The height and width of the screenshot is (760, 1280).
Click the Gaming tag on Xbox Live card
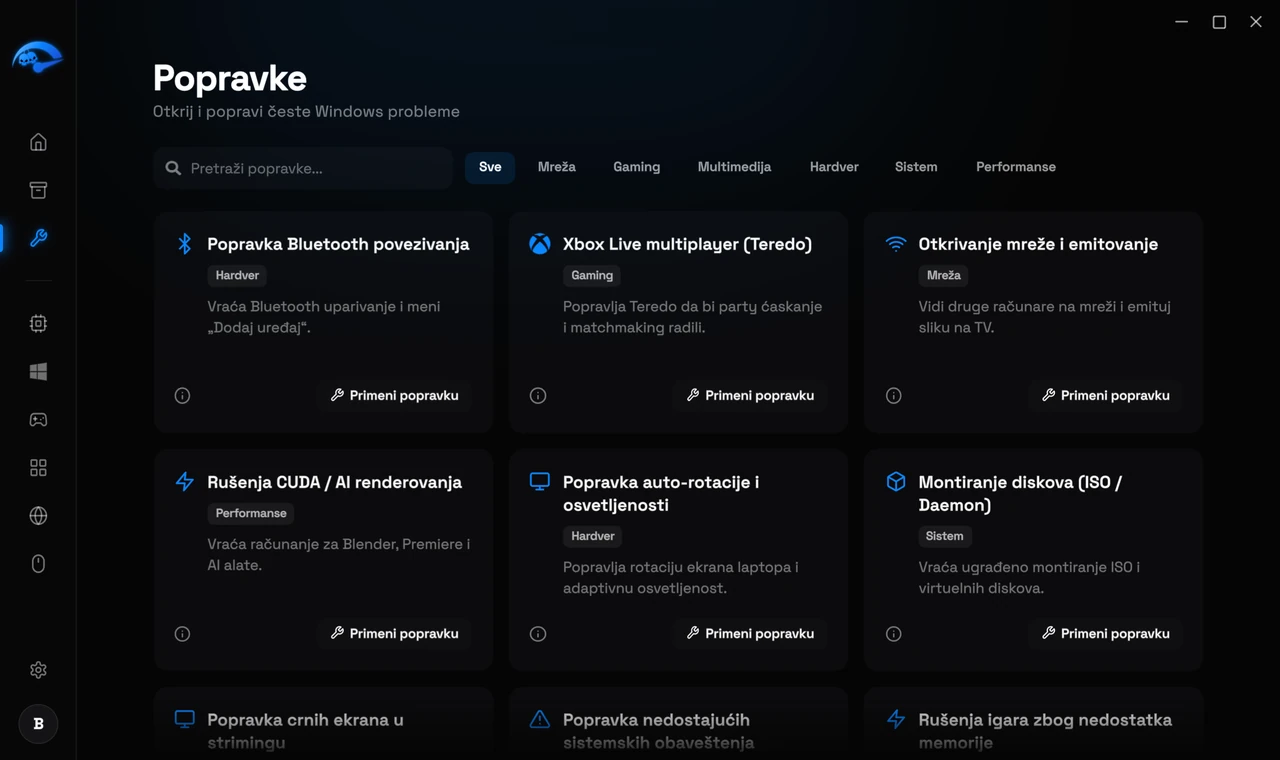click(x=592, y=275)
